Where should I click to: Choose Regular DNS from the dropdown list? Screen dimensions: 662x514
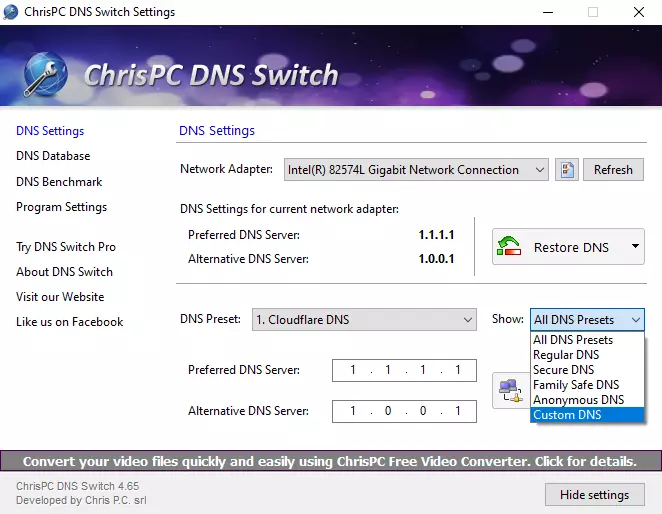[566, 355]
